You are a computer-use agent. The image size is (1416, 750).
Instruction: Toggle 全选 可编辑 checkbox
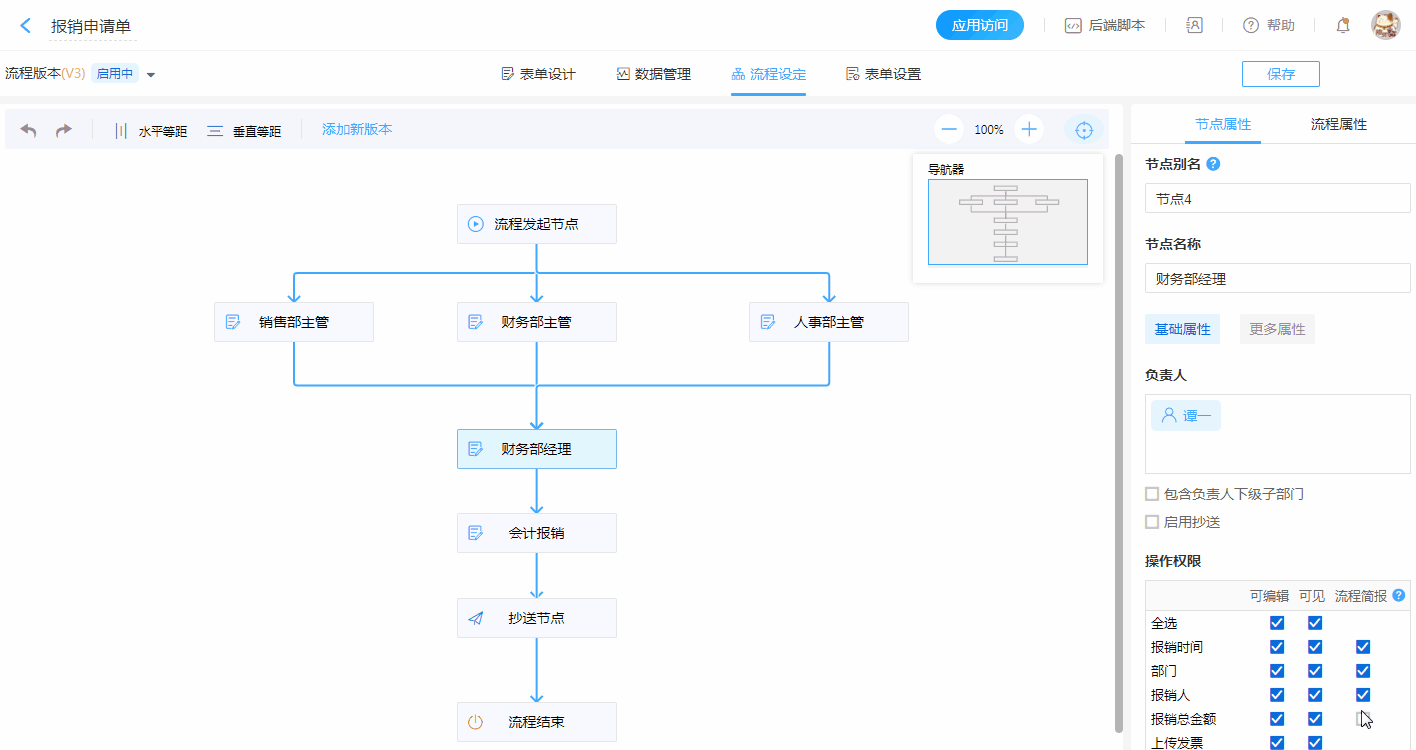(1277, 623)
